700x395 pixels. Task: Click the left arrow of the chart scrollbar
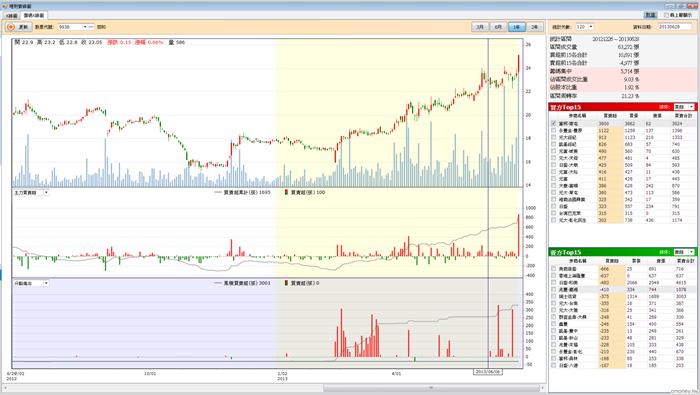click(x=6, y=388)
